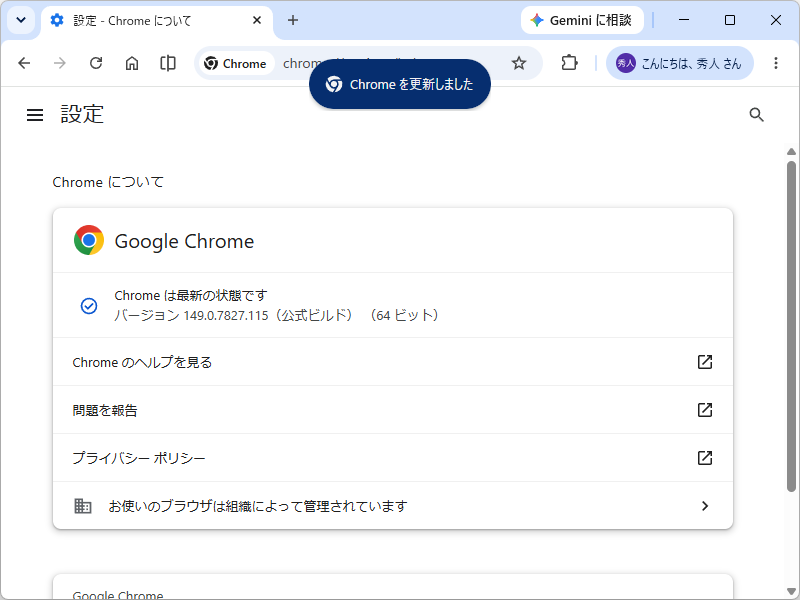The image size is (800, 600).
Task: Open the tab search dropdown arrow
Action: [21, 20]
